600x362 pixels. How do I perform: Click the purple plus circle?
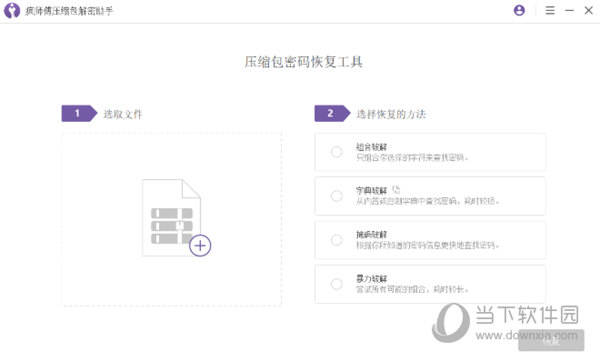(x=200, y=245)
